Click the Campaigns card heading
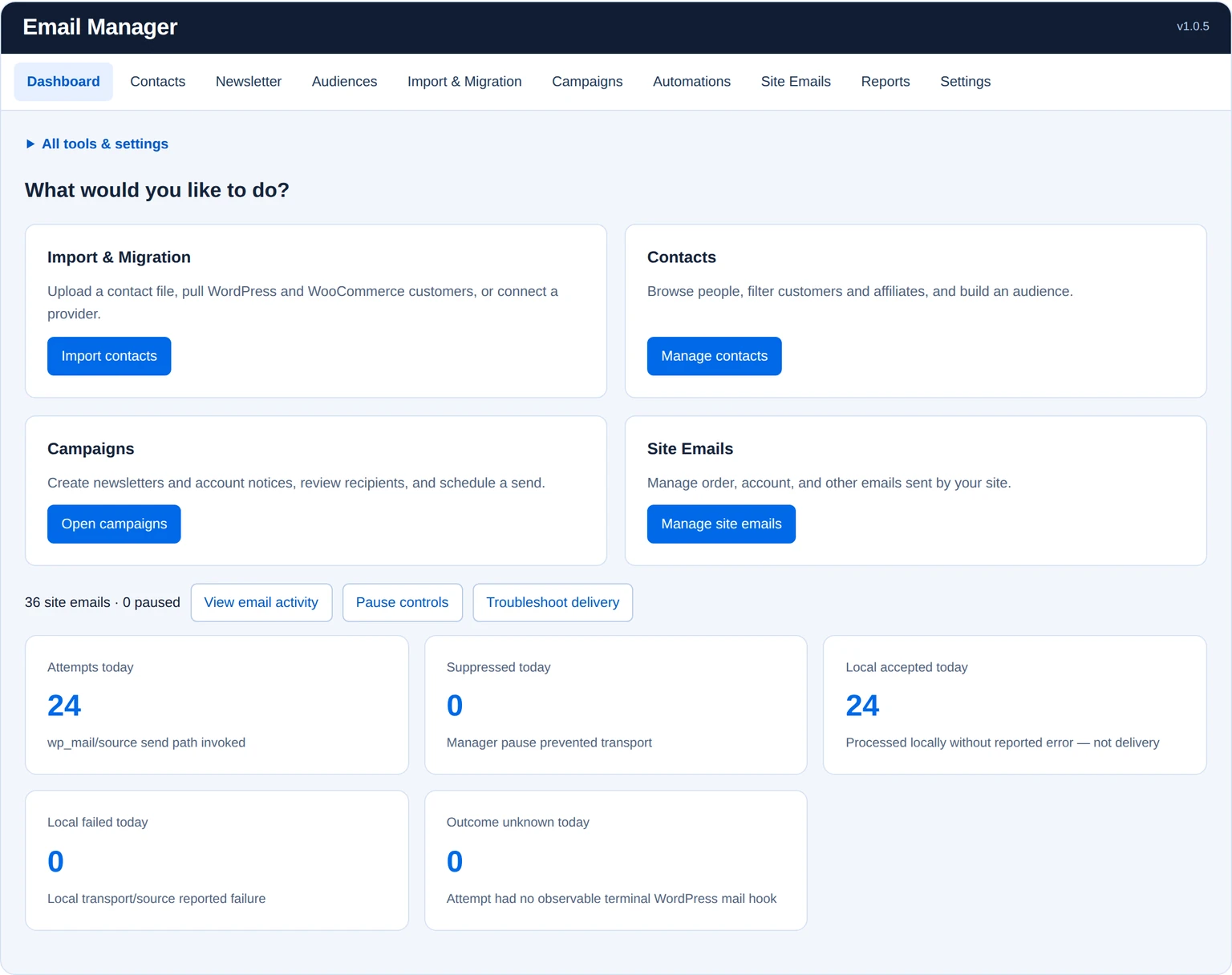Screen dimensions: 1232x975 tap(91, 449)
